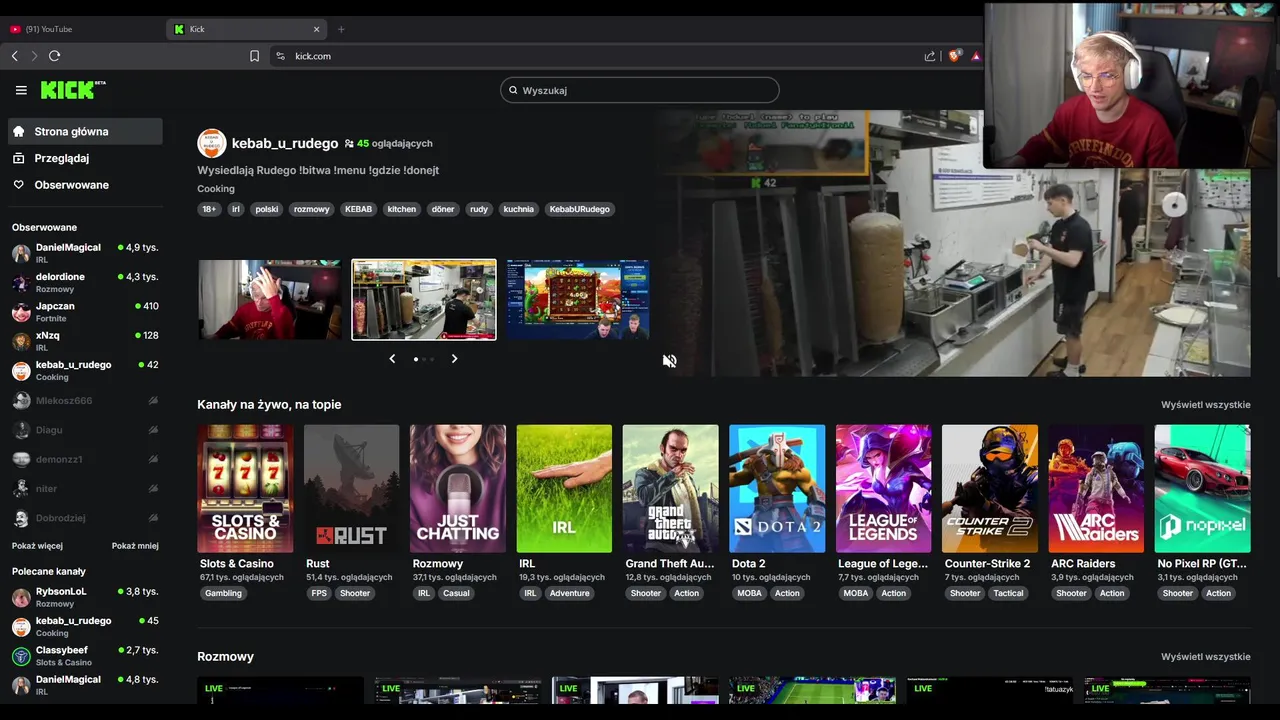
Task: Click the share icon in address bar
Action: click(x=930, y=56)
